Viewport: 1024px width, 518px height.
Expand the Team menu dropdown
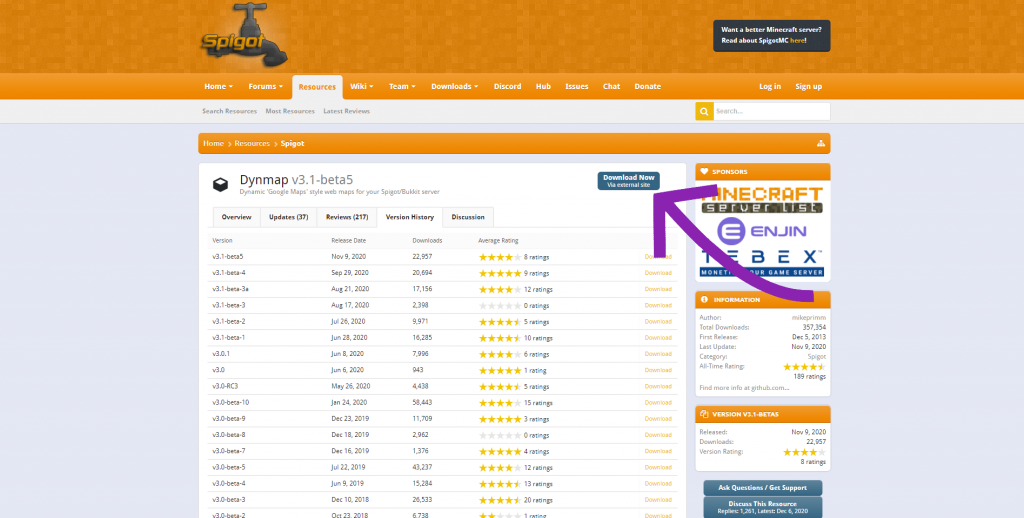click(x=402, y=86)
